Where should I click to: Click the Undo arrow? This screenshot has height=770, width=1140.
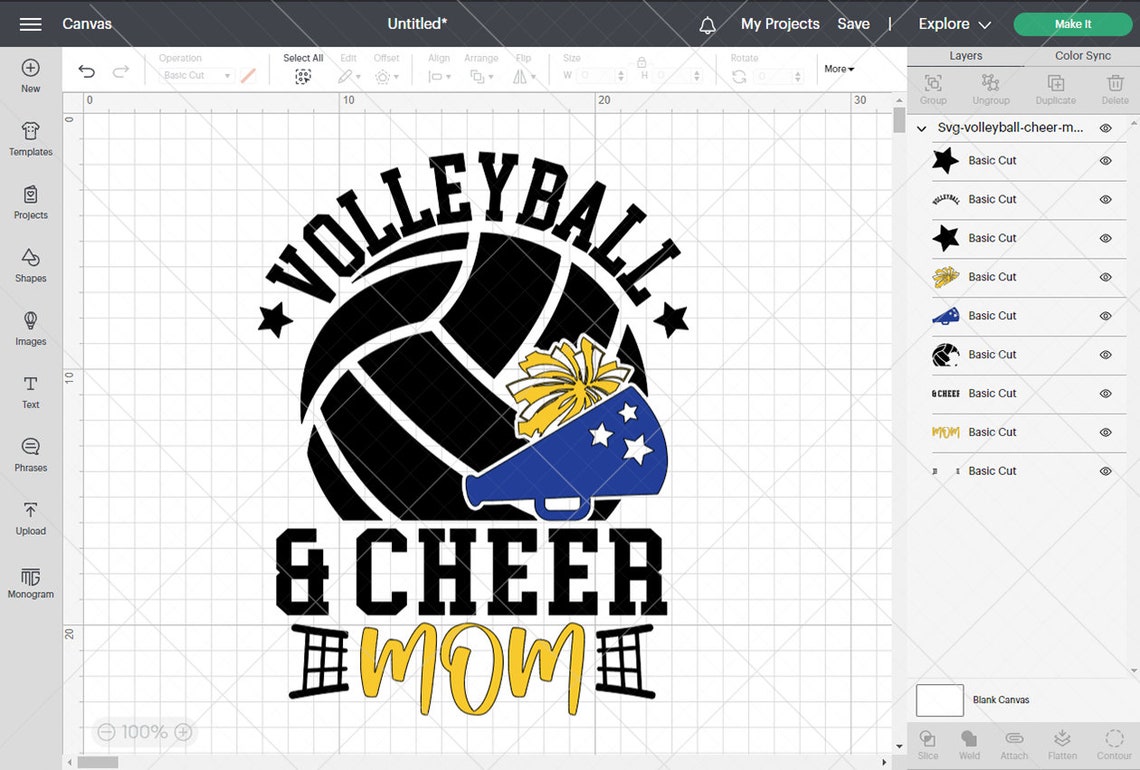(x=87, y=70)
